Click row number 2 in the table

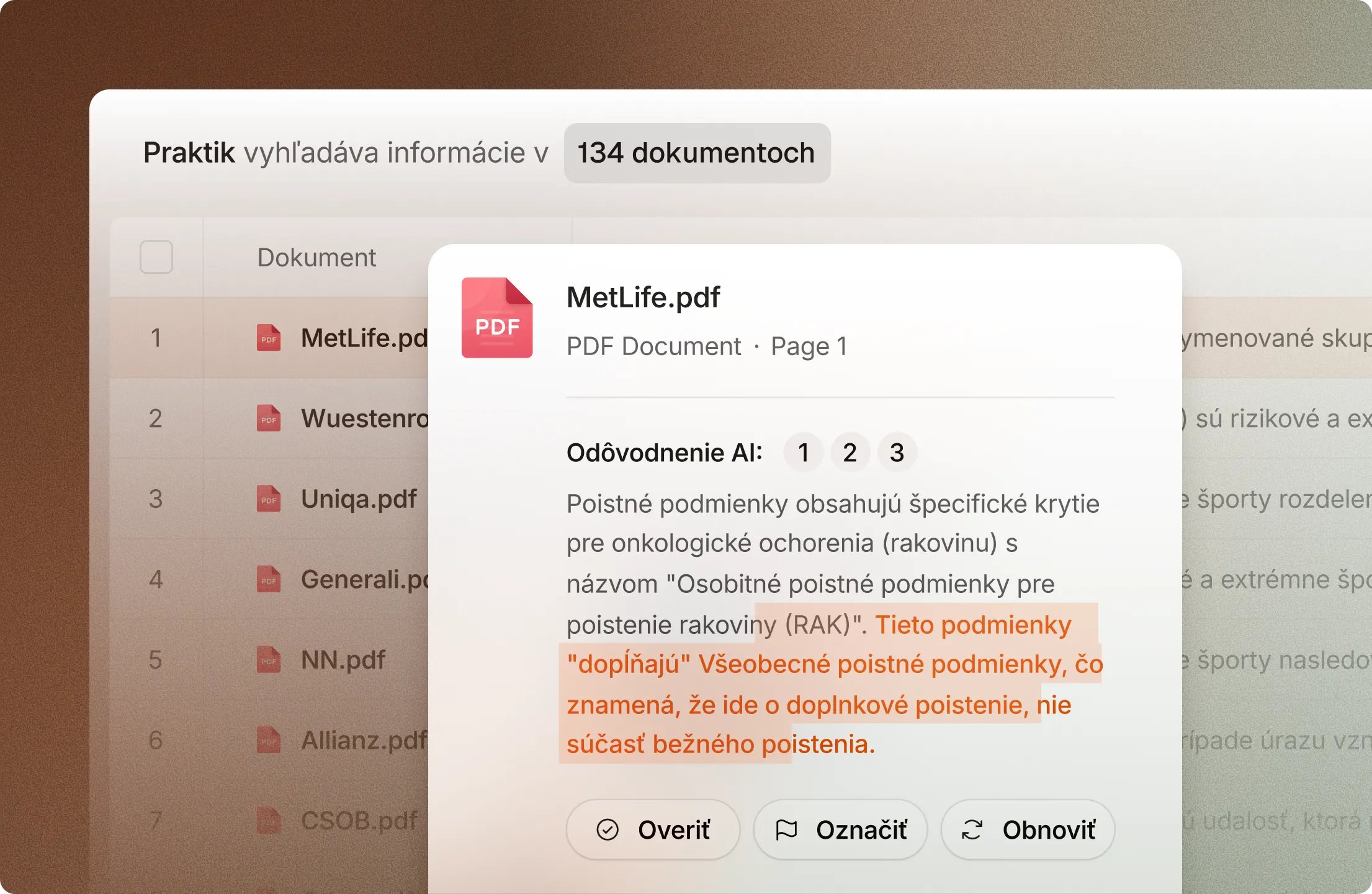pos(156,418)
